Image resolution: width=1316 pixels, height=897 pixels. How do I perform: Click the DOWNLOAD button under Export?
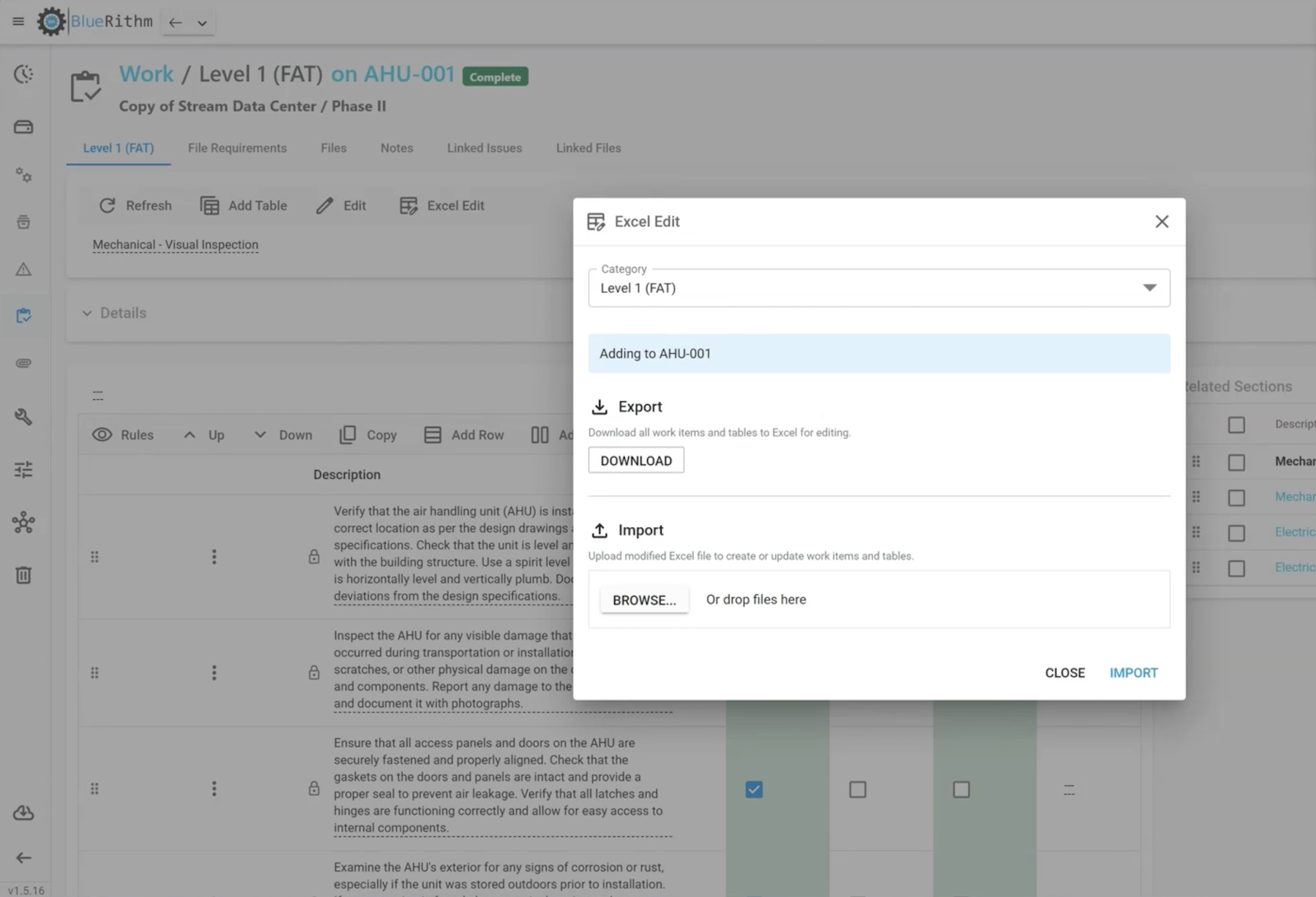pyautogui.click(x=635, y=461)
